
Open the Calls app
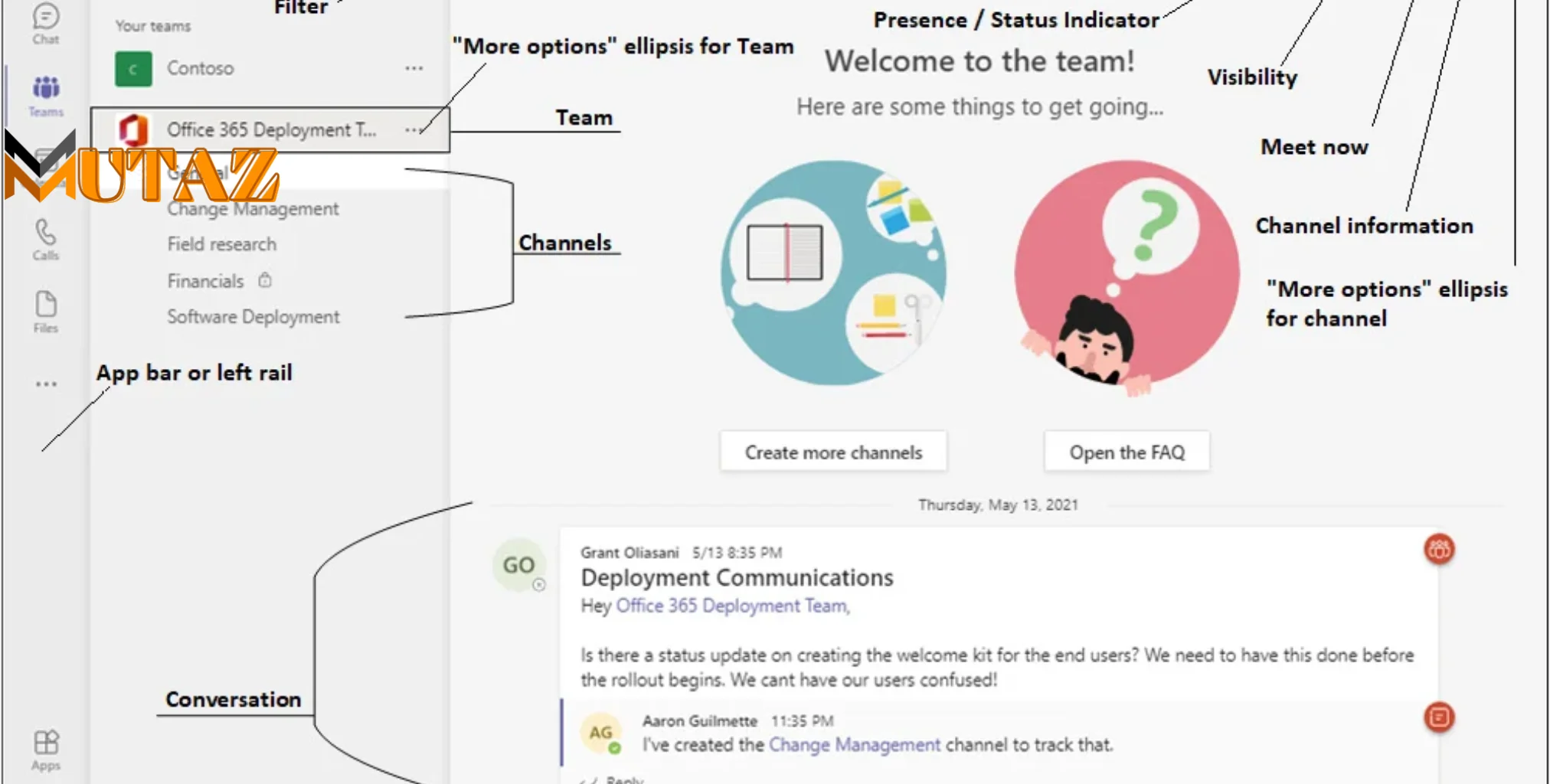click(46, 239)
